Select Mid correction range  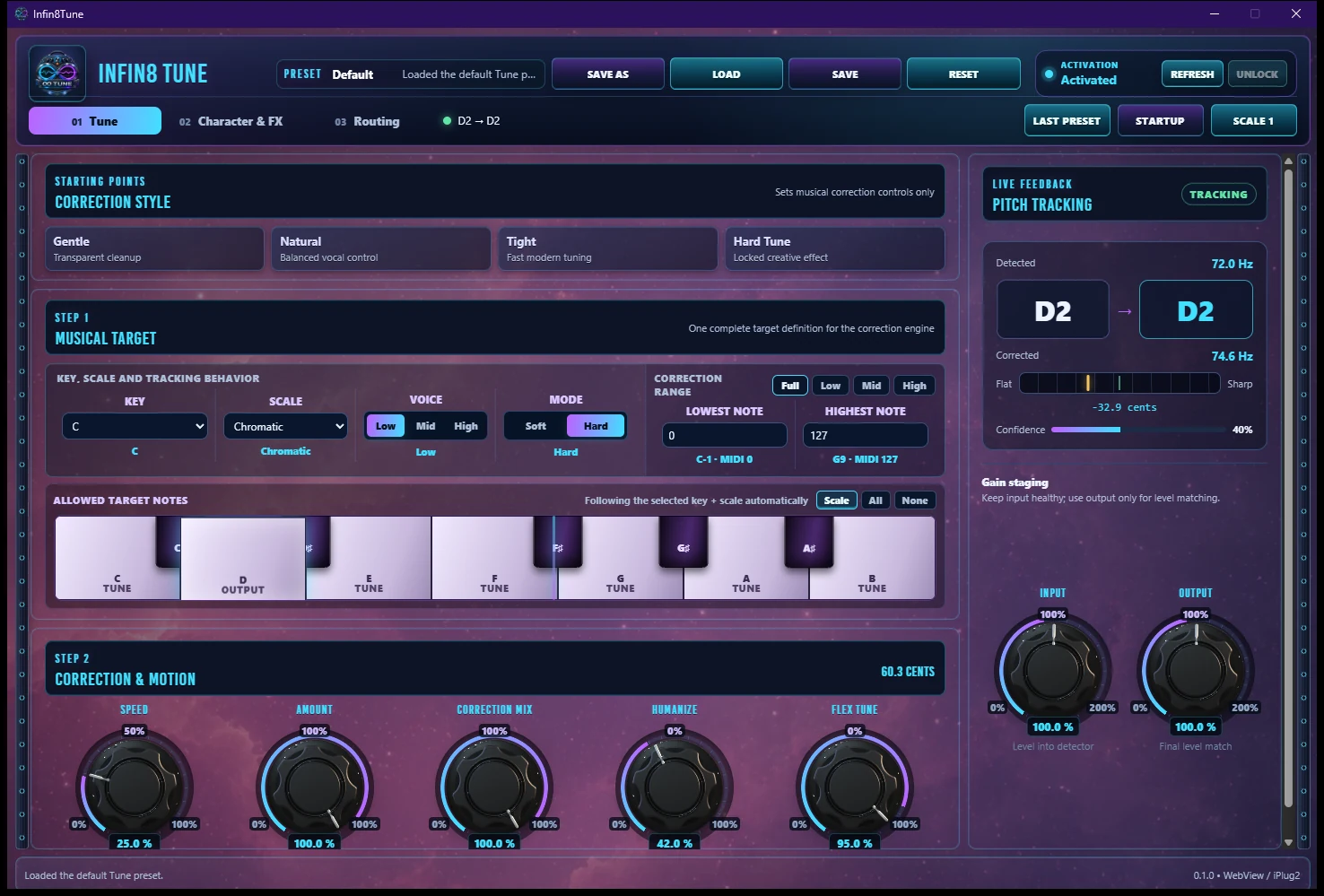(871, 386)
